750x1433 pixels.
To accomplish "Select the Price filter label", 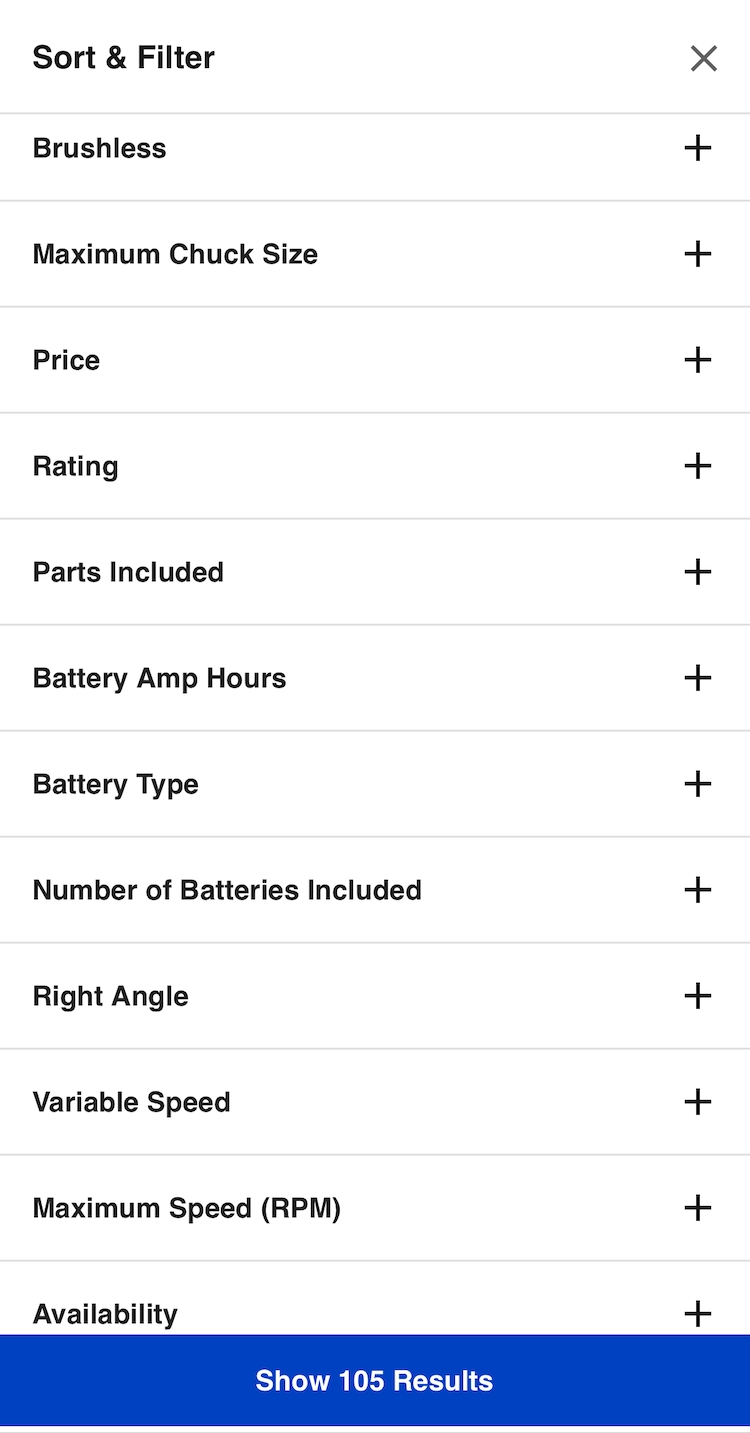I will point(66,360).
